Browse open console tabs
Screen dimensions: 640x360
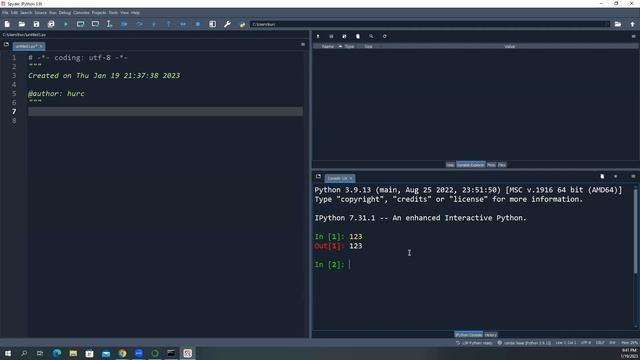pyautogui.click(x=318, y=176)
